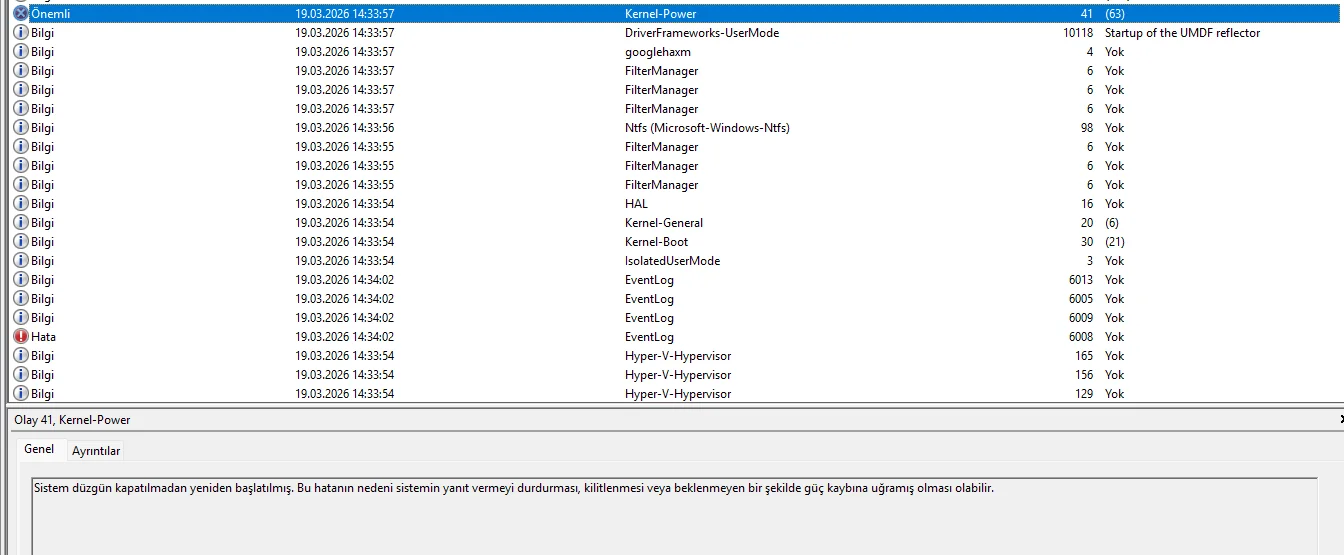Click event ID 10118

click(1078, 33)
